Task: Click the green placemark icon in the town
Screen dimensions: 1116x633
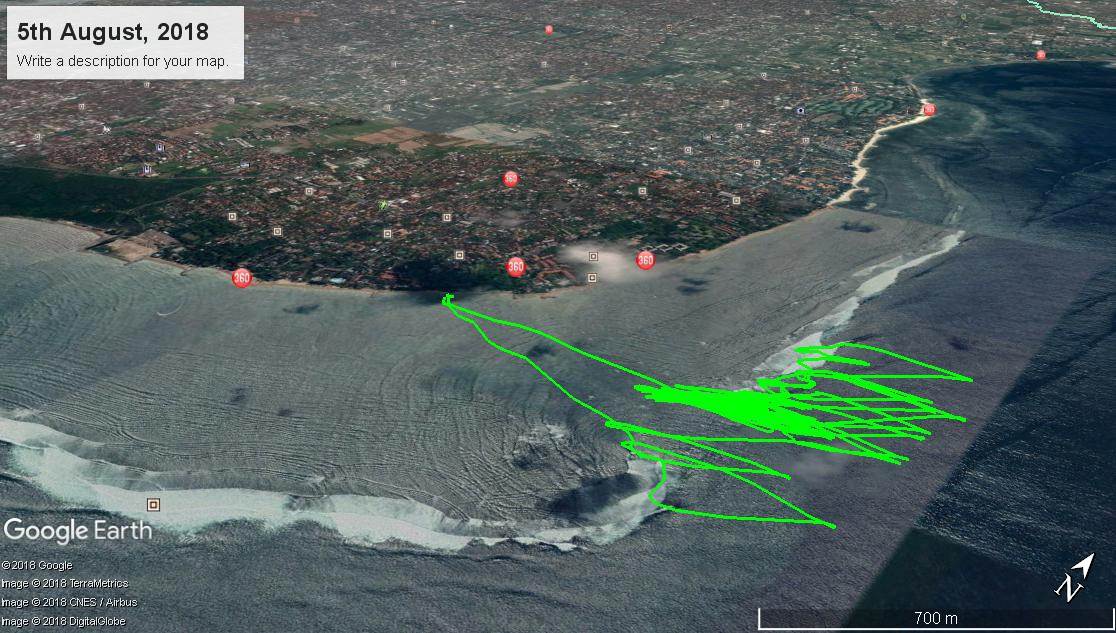Action: click(x=383, y=204)
